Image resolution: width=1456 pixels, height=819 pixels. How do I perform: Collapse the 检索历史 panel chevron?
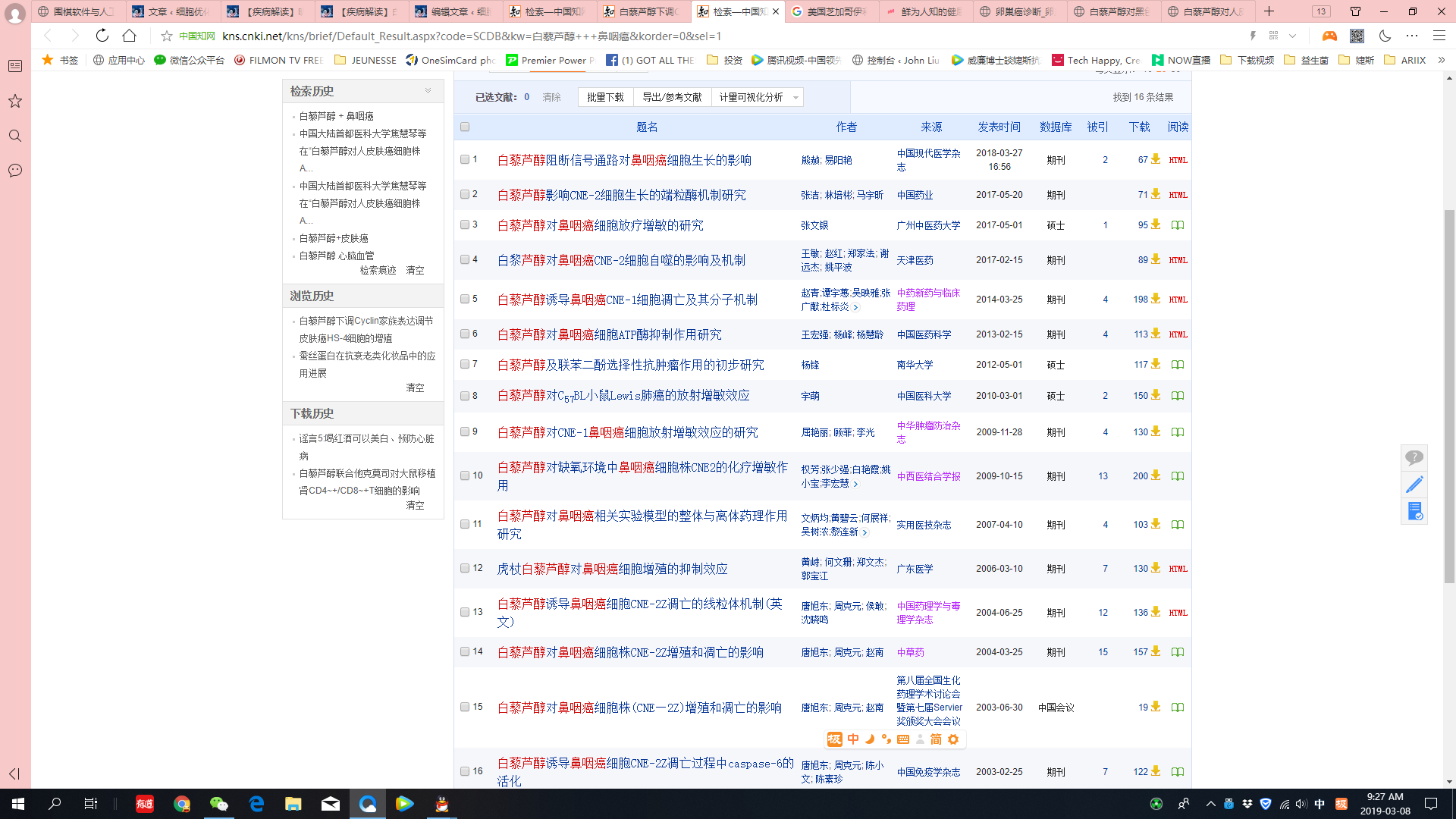coord(428,91)
